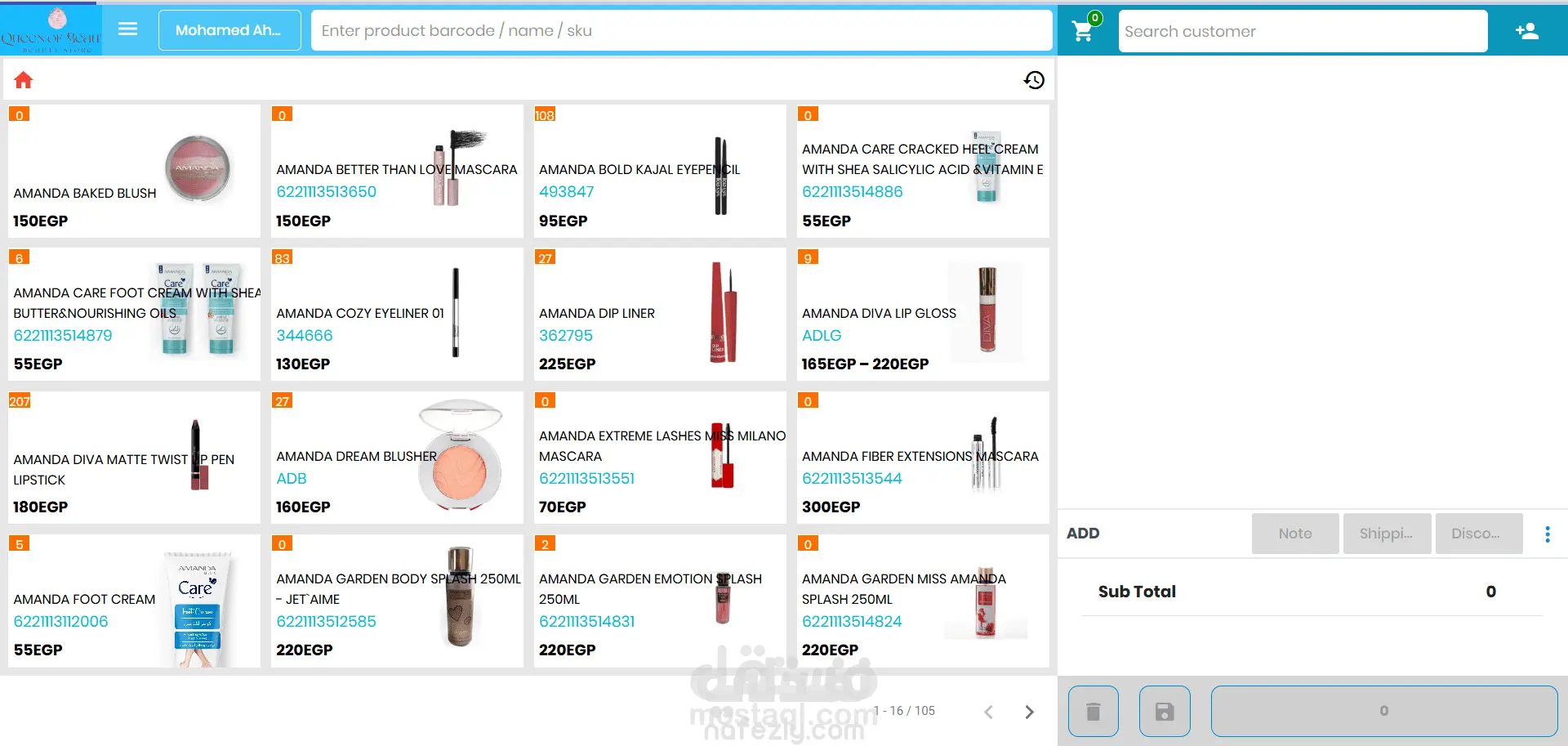Image resolution: width=1568 pixels, height=746 pixels.
Task: Click the ADD label in cart panel
Action: click(x=1083, y=534)
